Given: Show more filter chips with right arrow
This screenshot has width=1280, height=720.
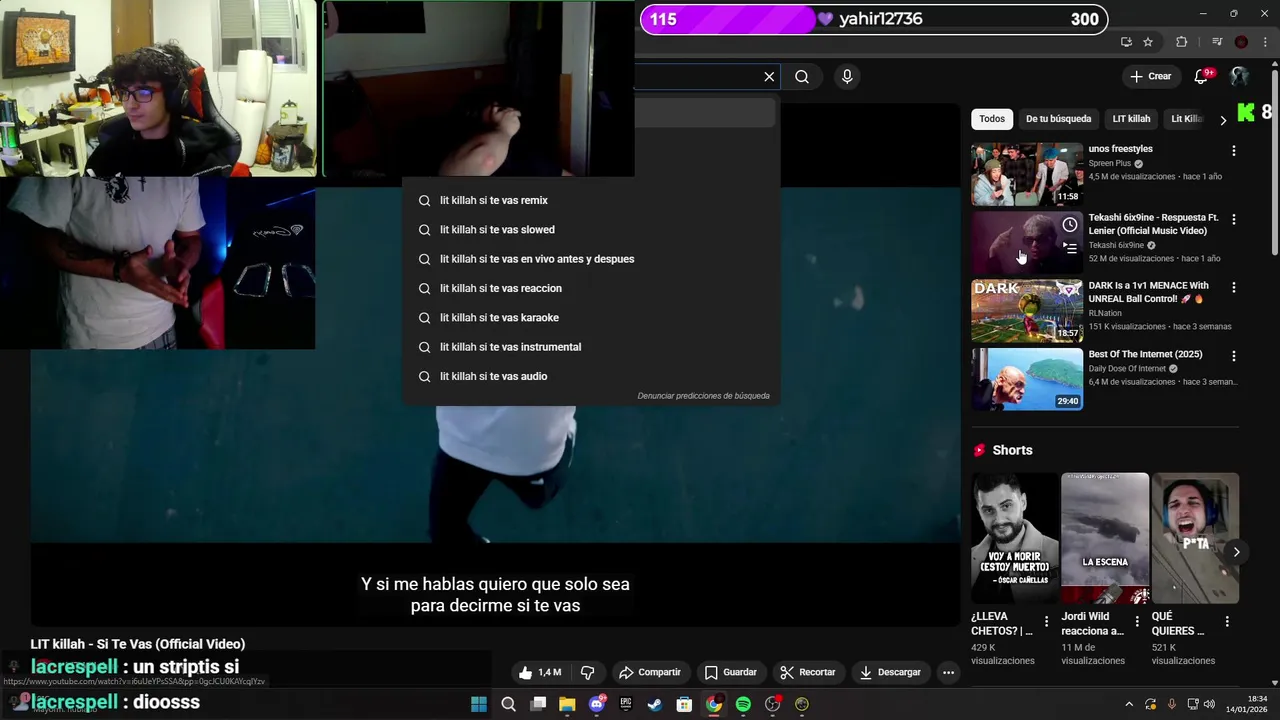Looking at the screenshot, I should (x=1223, y=120).
